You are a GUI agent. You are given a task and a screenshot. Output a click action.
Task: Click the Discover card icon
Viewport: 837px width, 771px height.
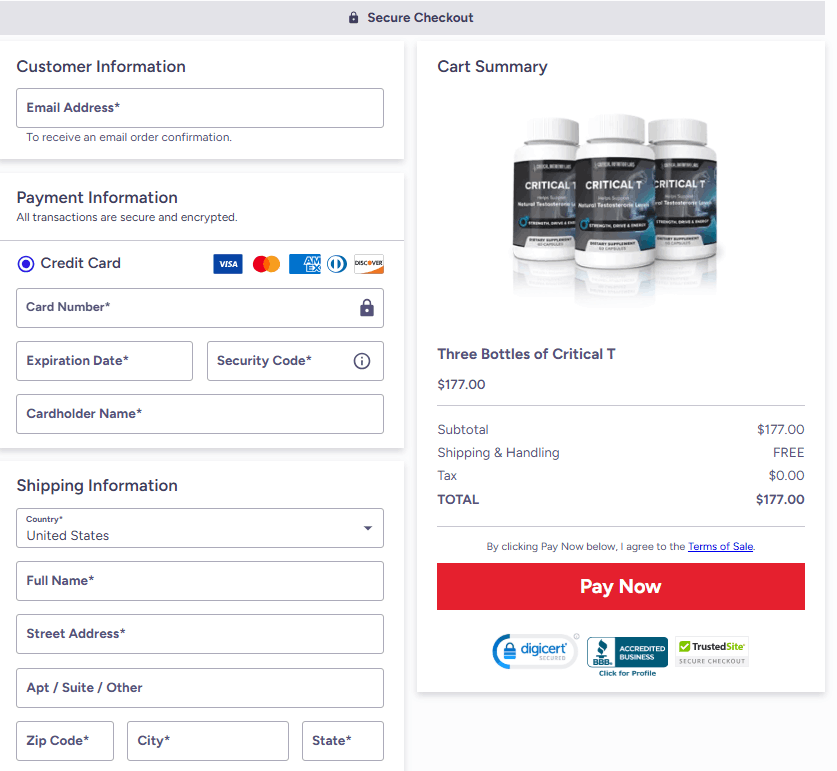click(x=368, y=263)
